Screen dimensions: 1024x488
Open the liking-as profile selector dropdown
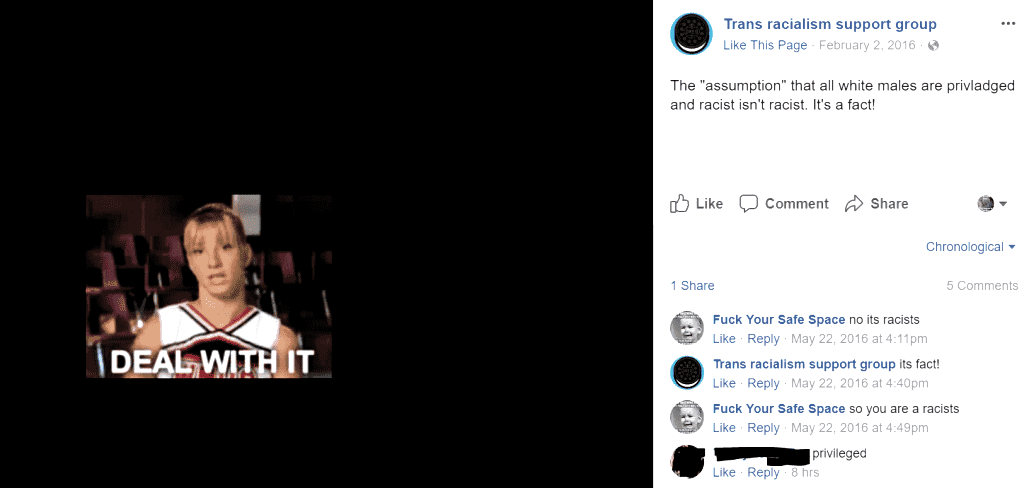click(992, 204)
